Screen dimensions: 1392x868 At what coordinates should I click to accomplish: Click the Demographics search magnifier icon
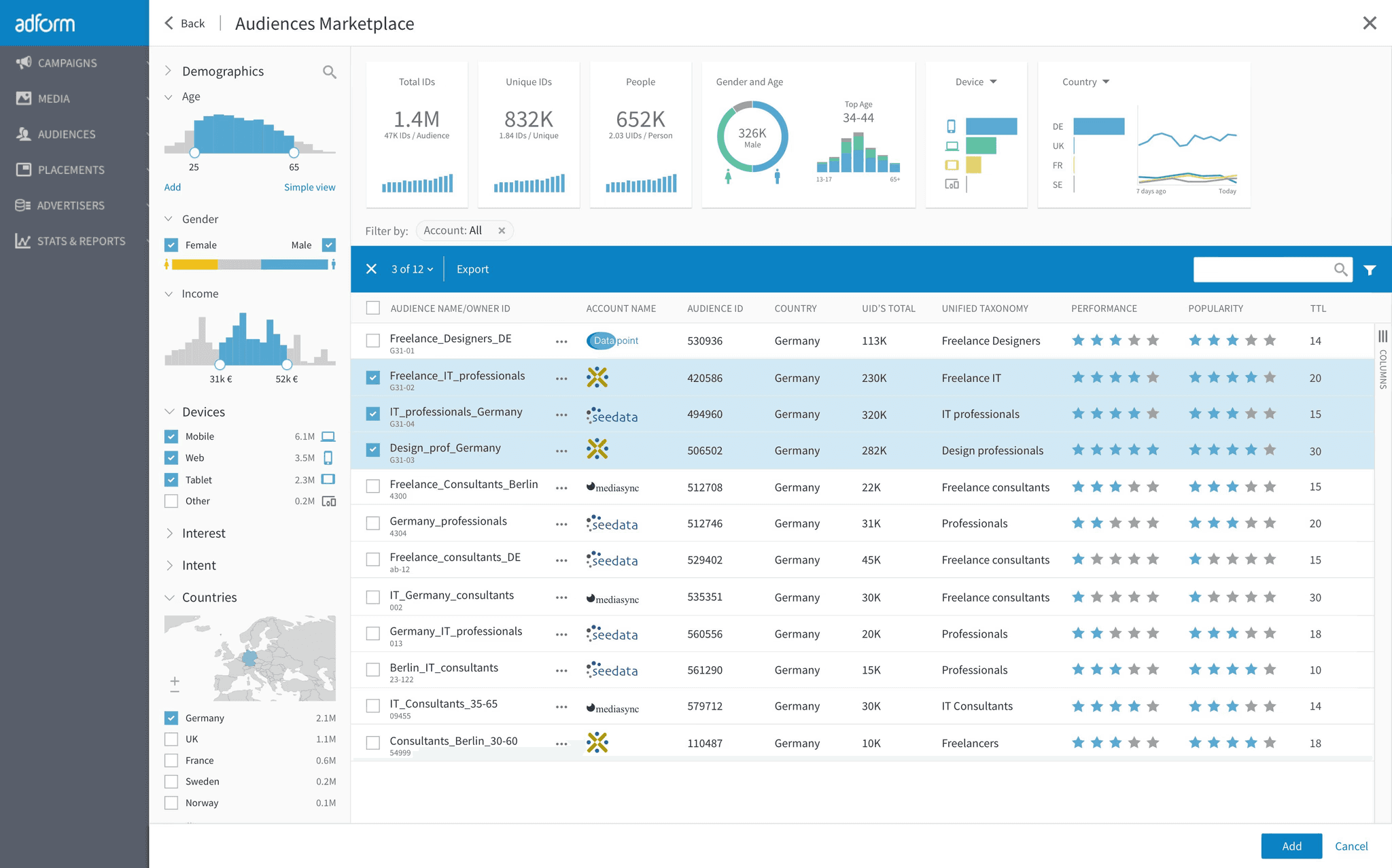pos(329,72)
